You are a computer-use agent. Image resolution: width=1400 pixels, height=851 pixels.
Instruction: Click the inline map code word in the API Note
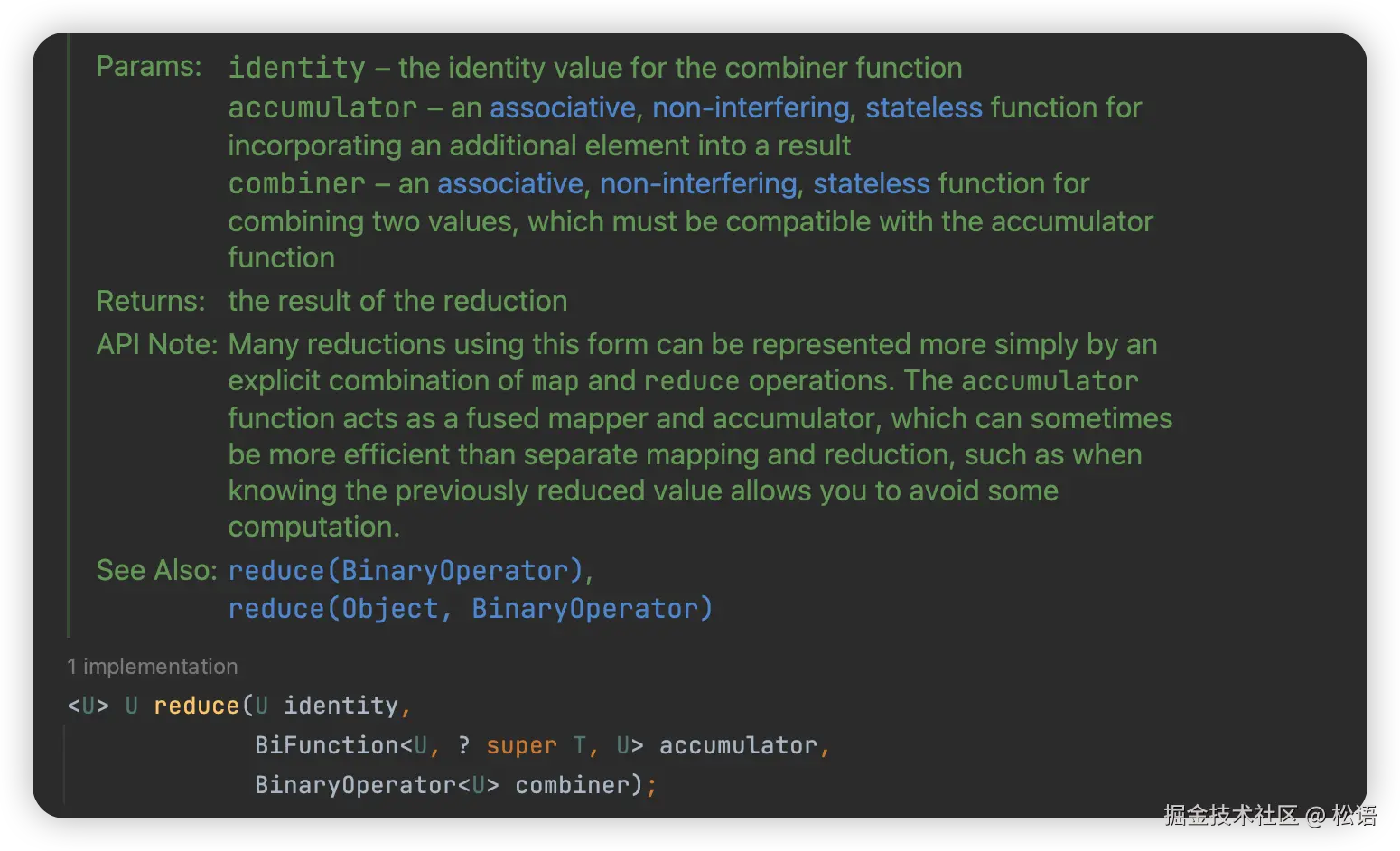pyautogui.click(x=555, y=381)
